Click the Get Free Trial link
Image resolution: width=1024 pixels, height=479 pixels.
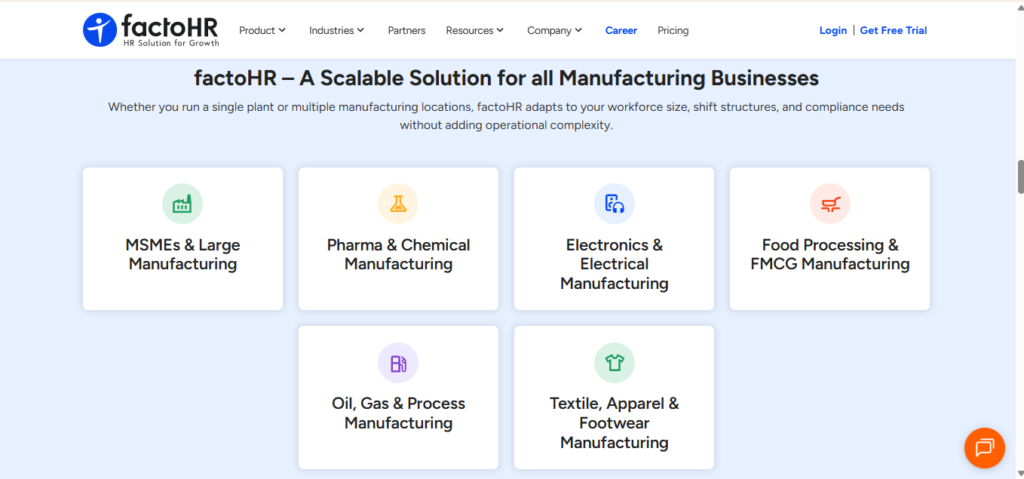[x=893, y=30]
